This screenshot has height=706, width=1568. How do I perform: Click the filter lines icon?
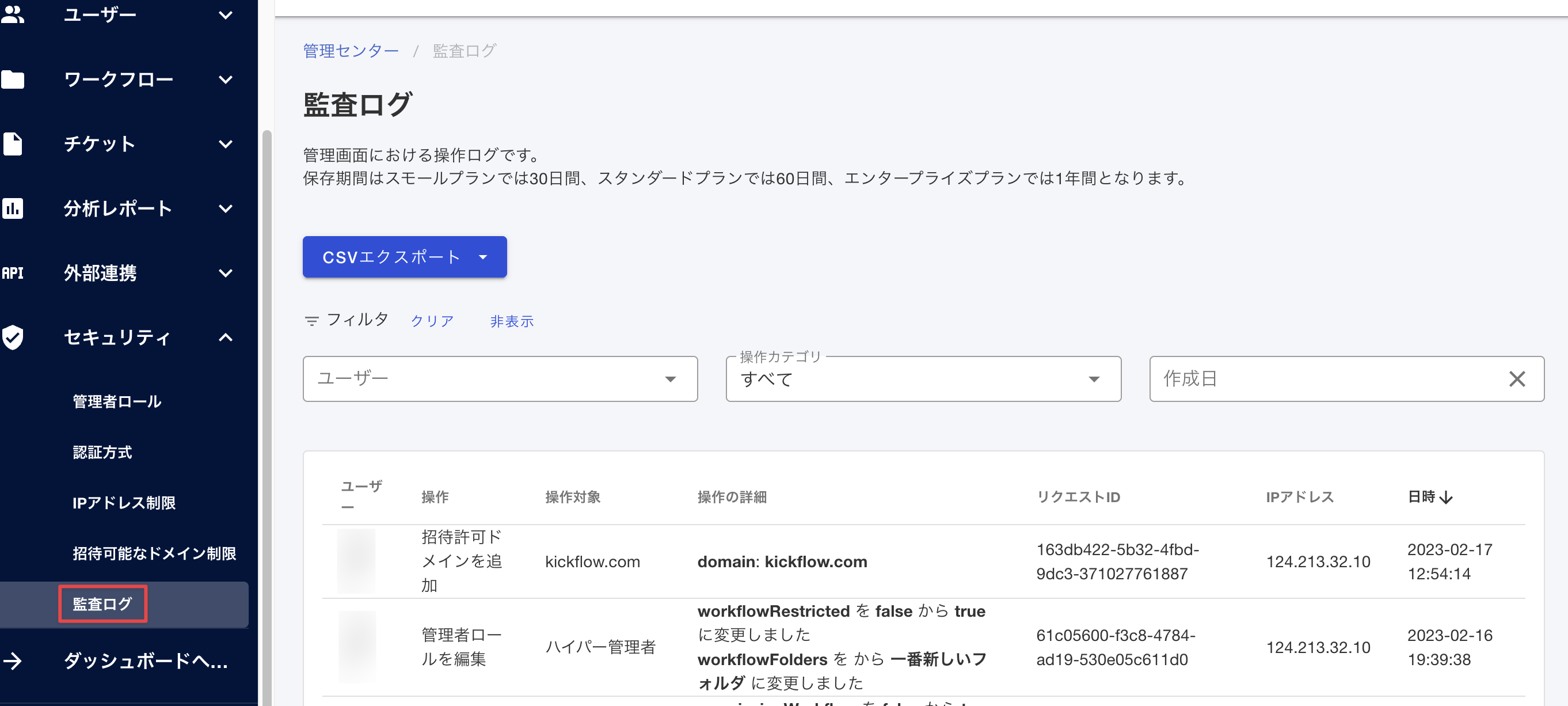(x=311, y=321)
